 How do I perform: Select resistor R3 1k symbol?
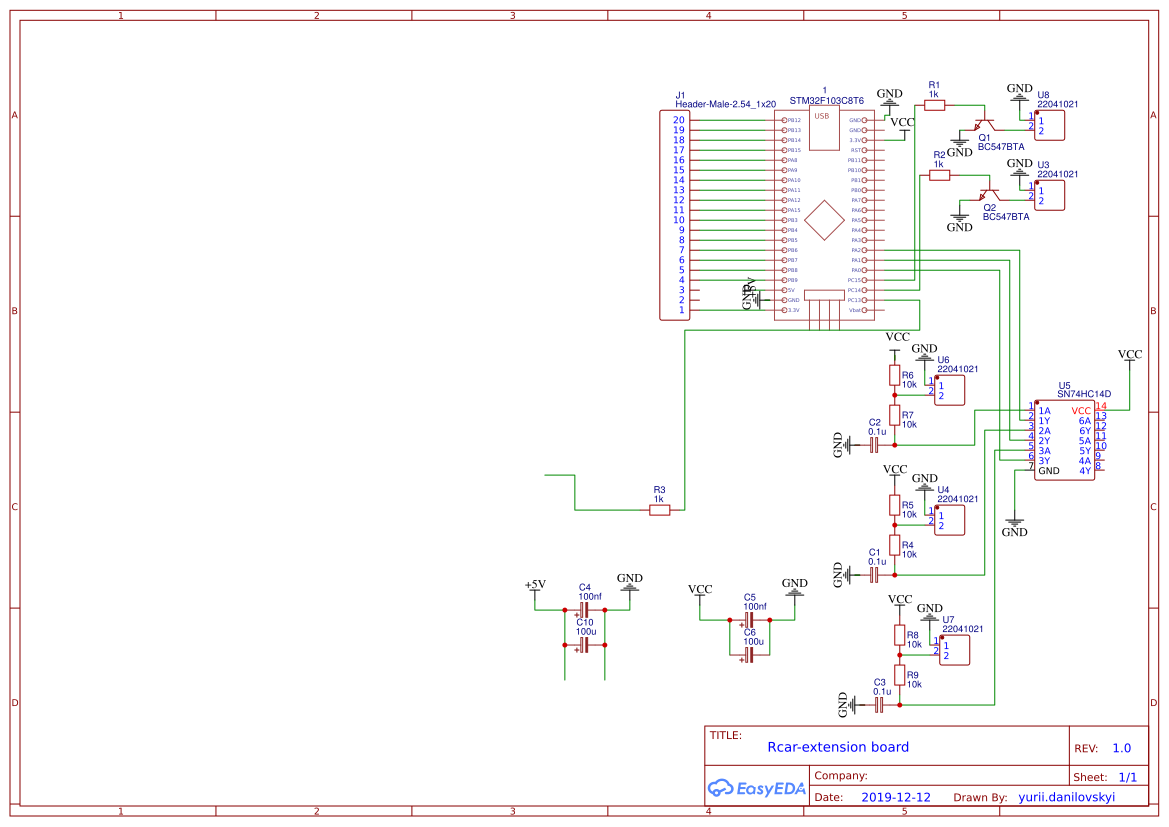click(x=660, y=510)
